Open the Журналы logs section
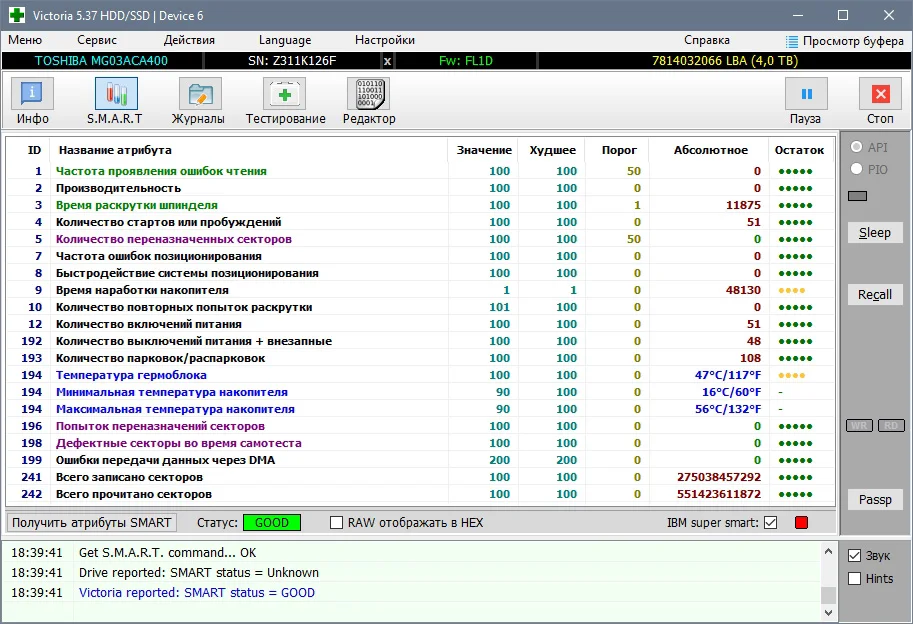Screen dimensions: 913x624 click(x=201, y=95)
